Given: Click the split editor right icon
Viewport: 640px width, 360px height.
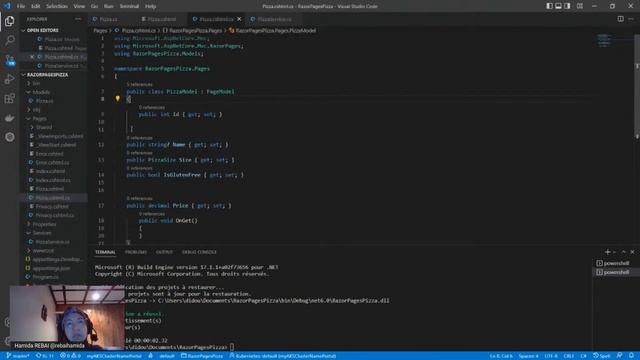Looking at the screenshot, I should (x=620, y=19).
